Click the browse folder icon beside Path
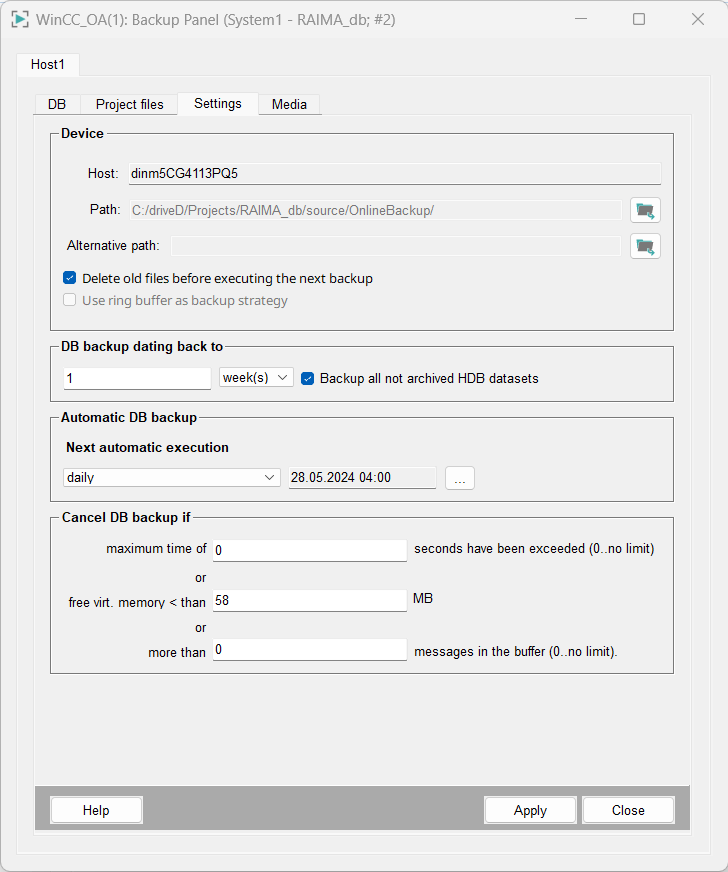Image resolution: width=728 pixels, height=872 pixels. click(x=645, y=210)
